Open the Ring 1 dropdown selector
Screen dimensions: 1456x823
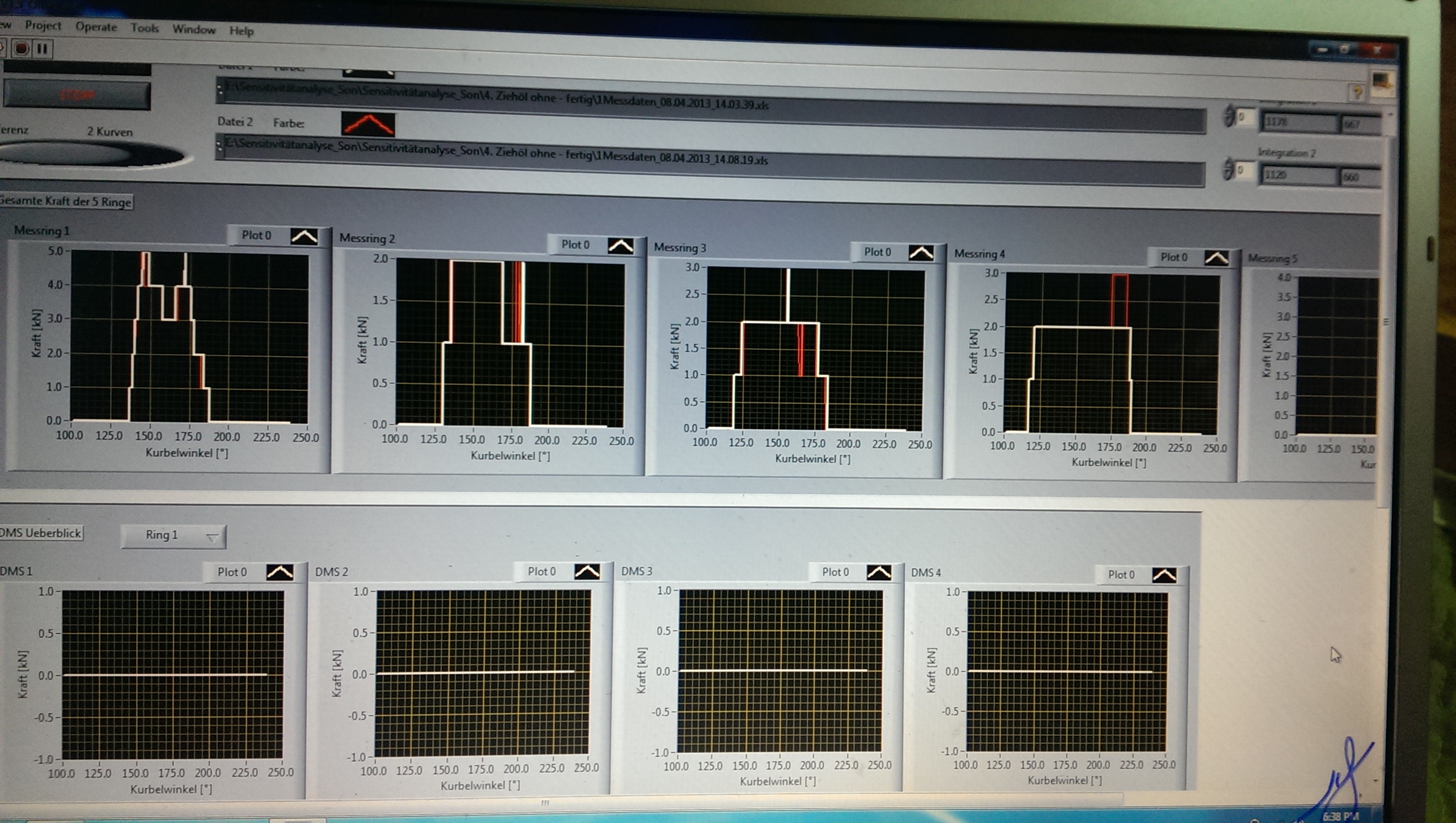(x=173, y=536)
